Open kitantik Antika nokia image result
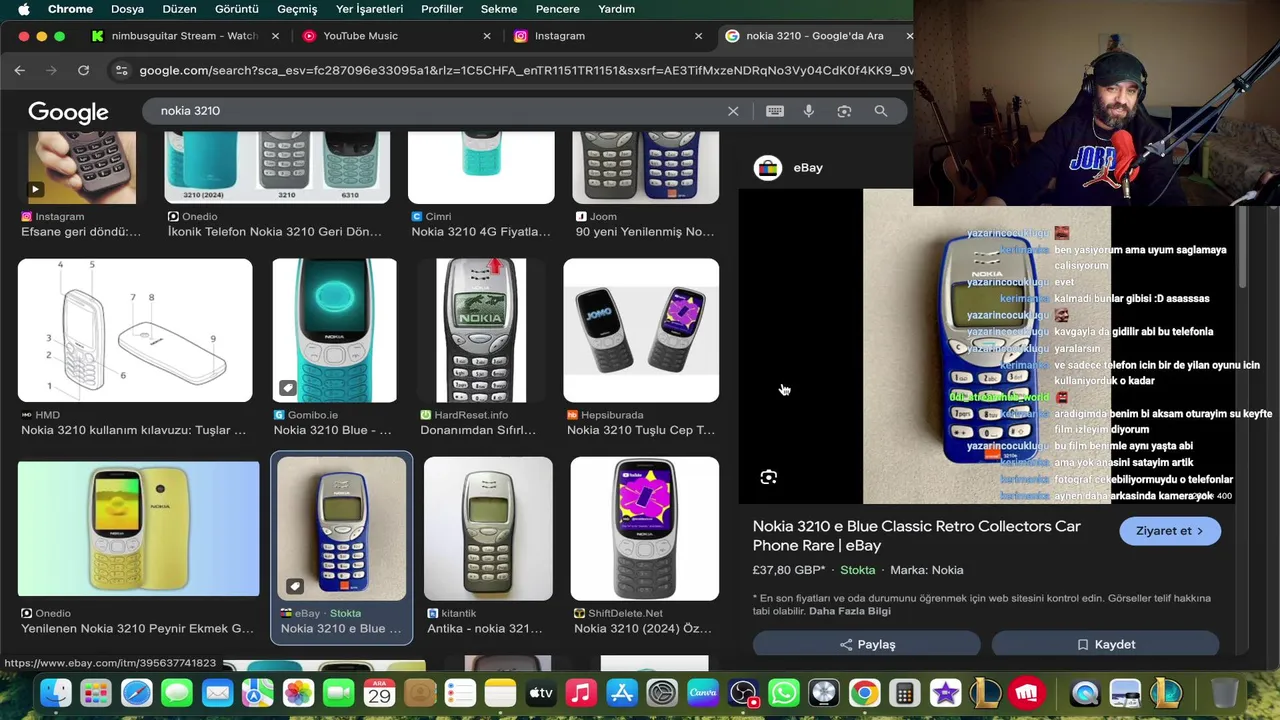This screenshot has width=1280, height=720. pos(488,528)
